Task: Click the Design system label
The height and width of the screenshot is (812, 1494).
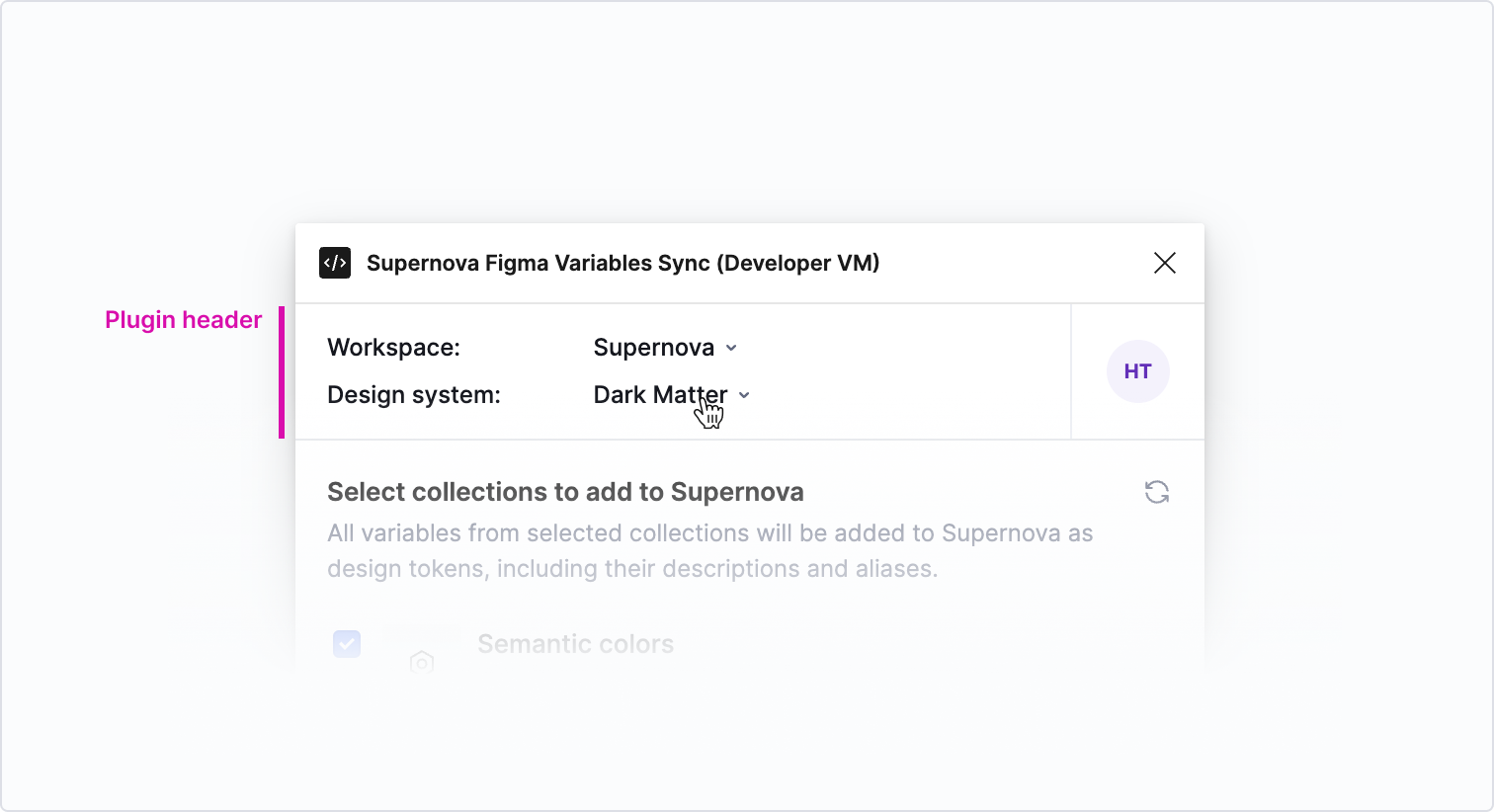Action: [x=414, y=395]
